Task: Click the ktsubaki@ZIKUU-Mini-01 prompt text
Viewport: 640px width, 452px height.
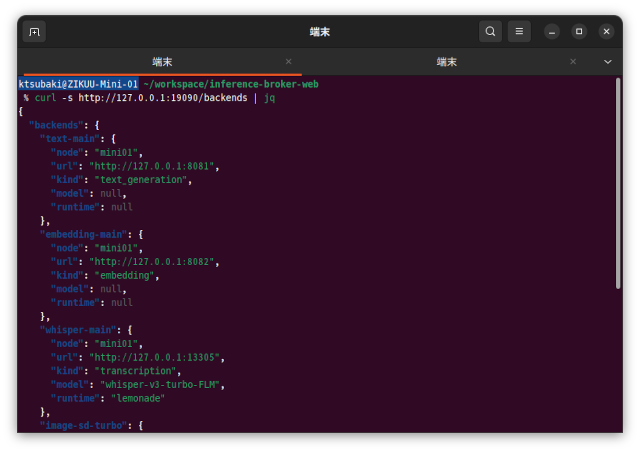Action: [78, 84]
